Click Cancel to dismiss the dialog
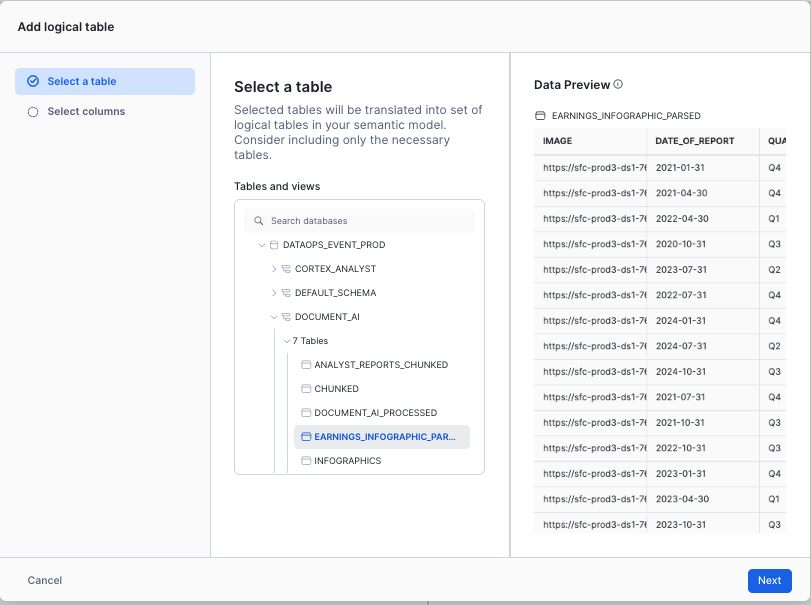 (x=44, y=580)
